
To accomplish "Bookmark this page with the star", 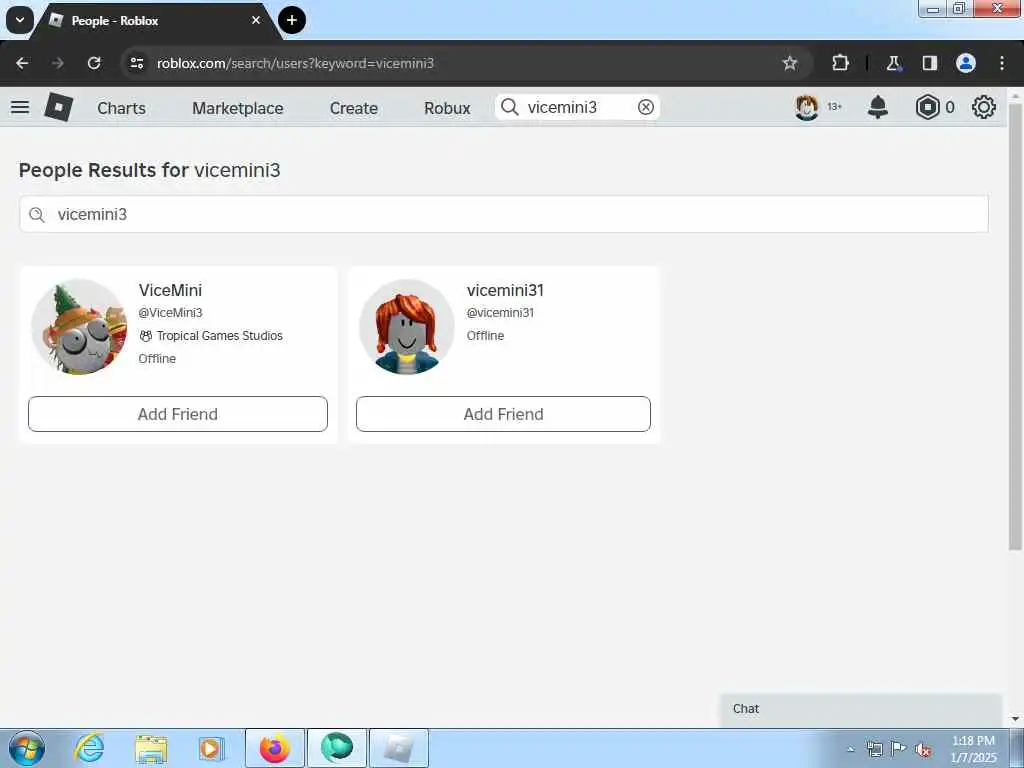I will coord(790,63).
